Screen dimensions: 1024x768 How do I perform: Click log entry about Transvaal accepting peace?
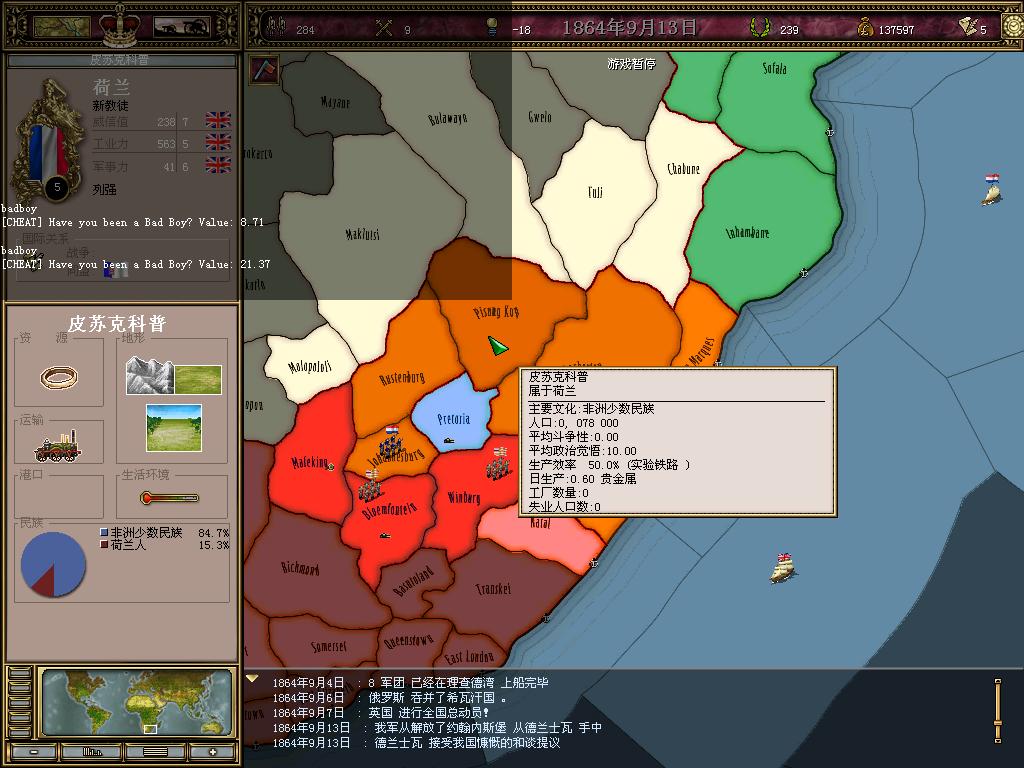pos(416,743)
